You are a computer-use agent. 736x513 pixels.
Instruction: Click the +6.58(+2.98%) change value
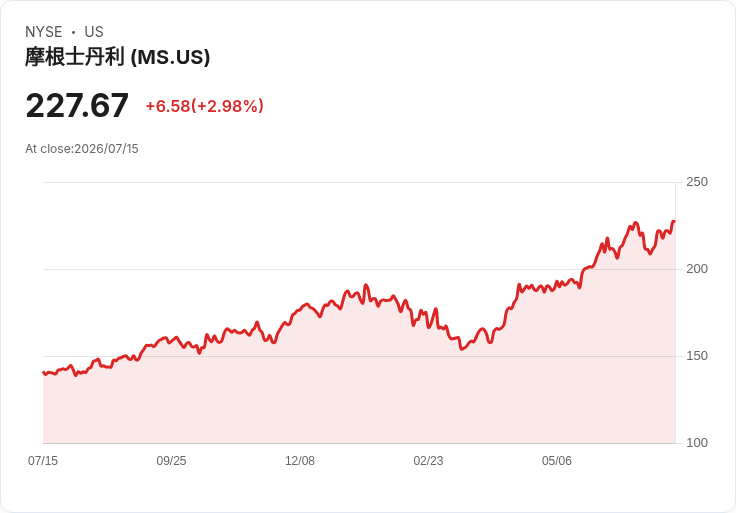pos(205,106)
